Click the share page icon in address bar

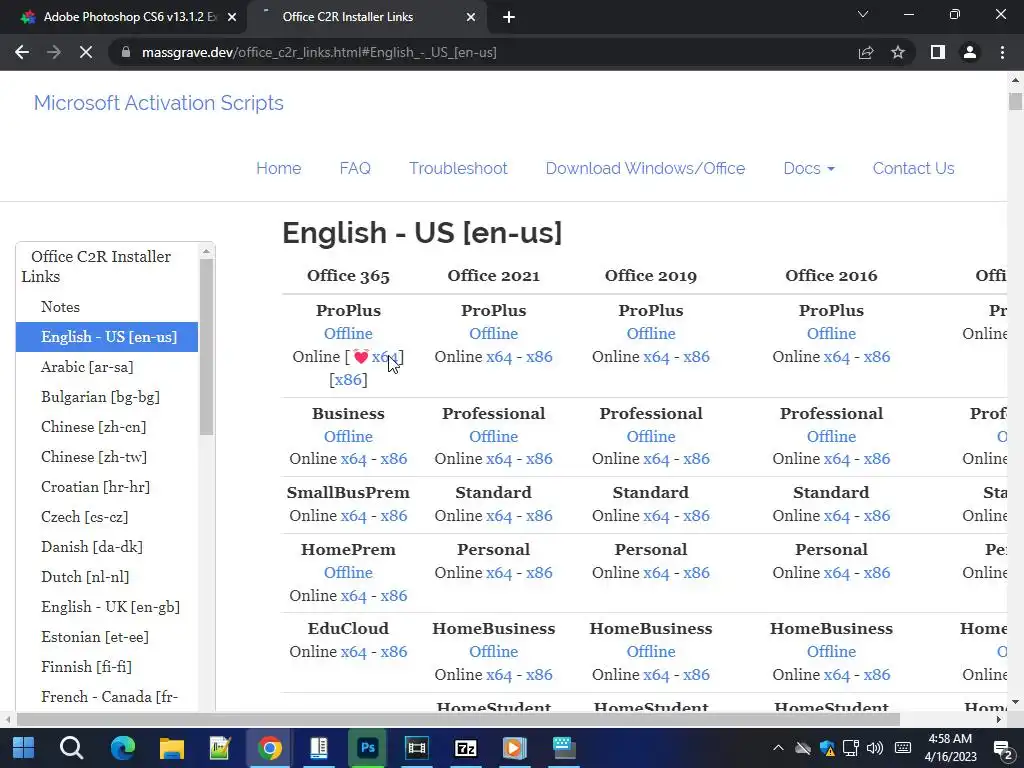coord(866,52)
